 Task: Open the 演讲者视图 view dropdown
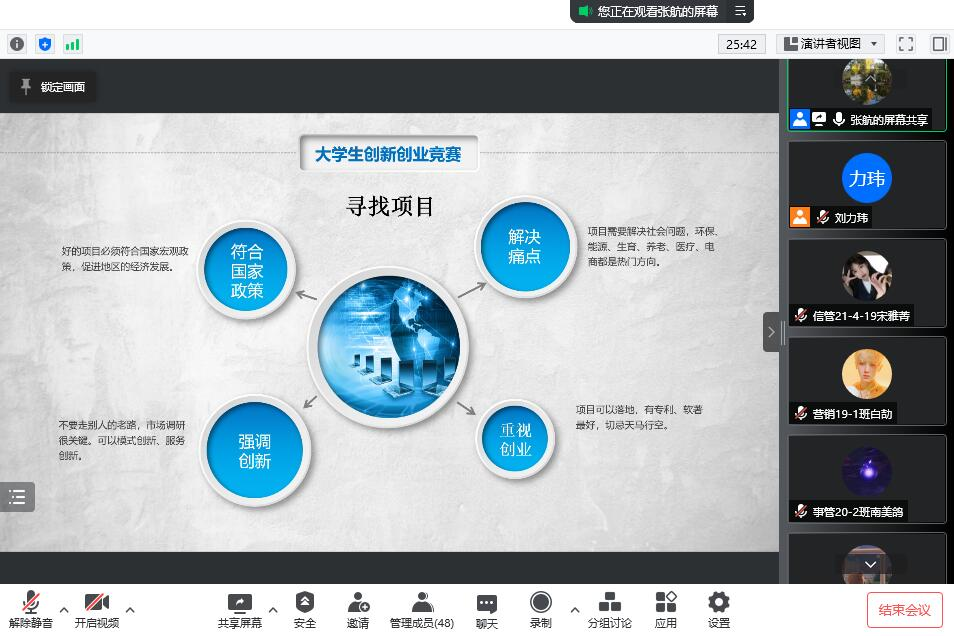coord(831,44)
